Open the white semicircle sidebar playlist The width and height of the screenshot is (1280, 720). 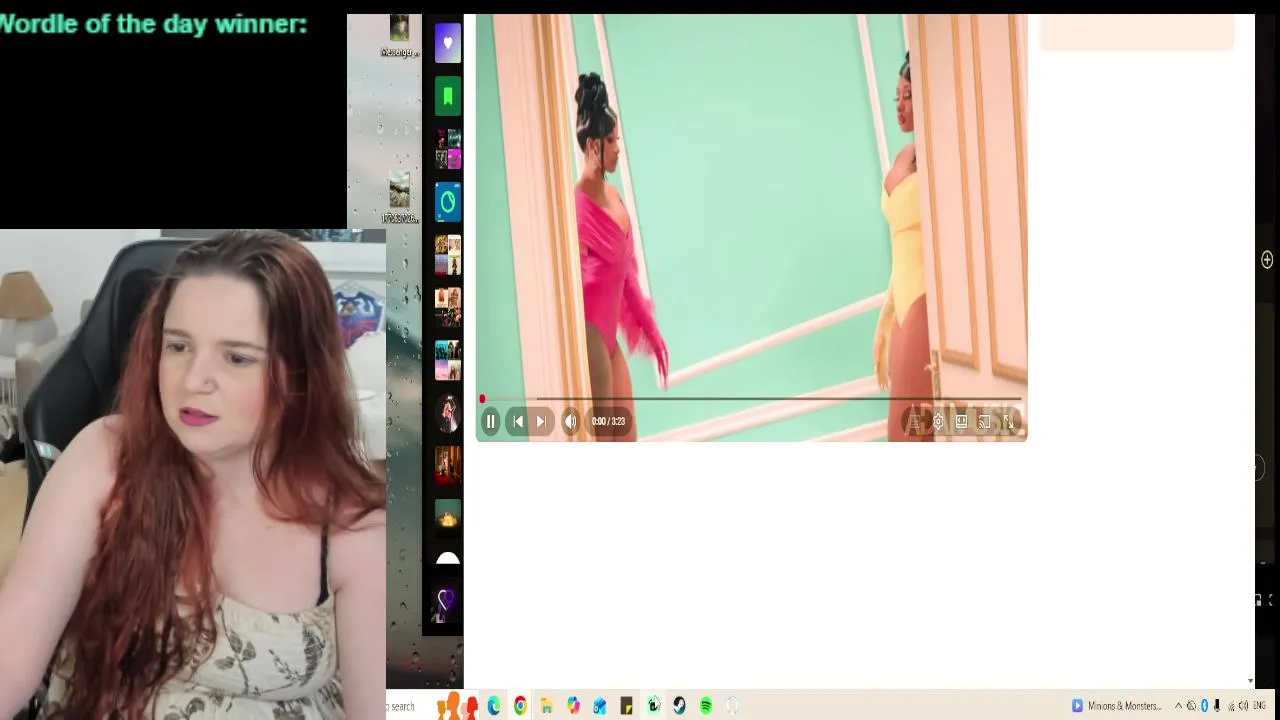pos(448,558)
